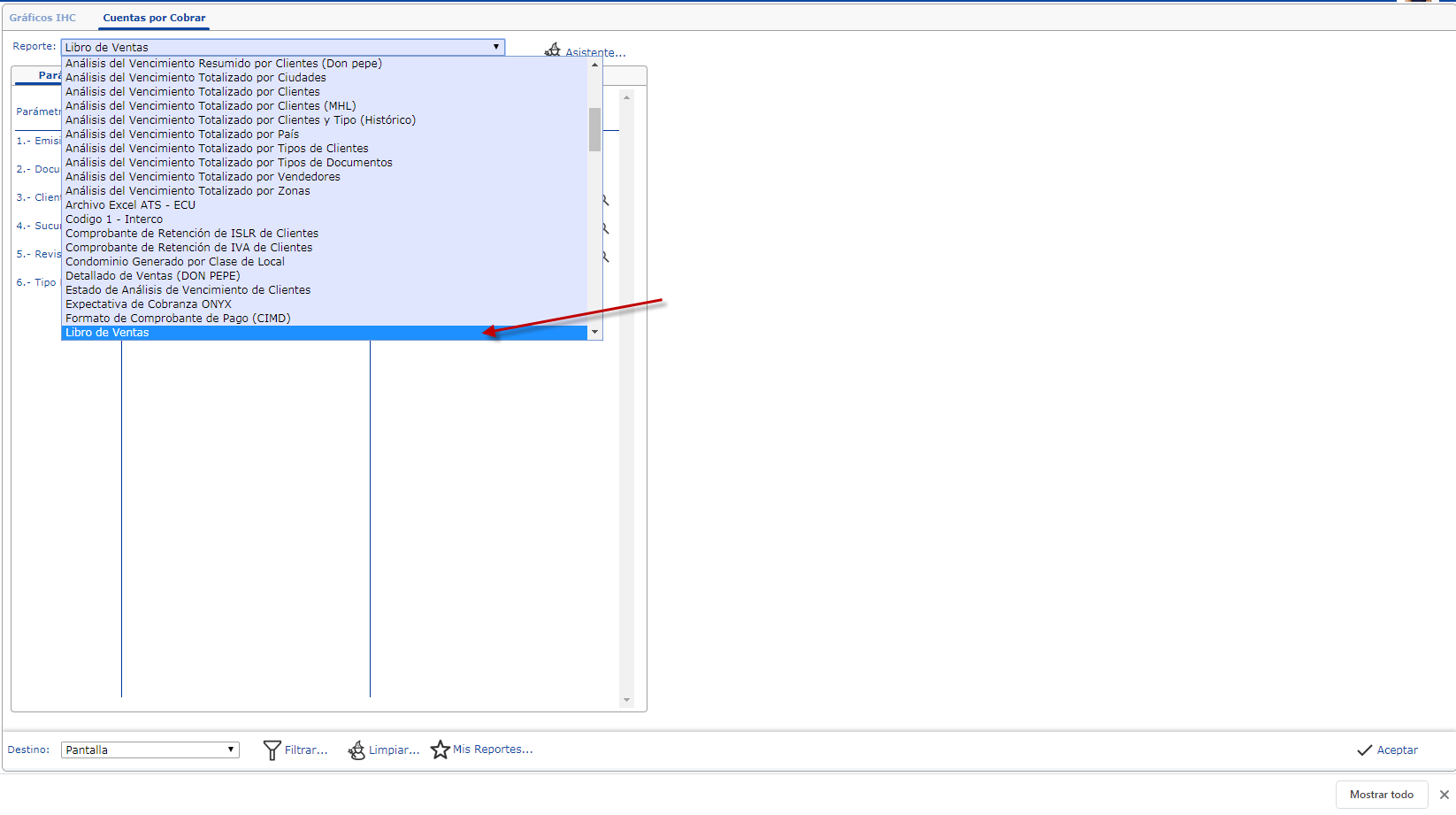
Task: Select Archivo Excel ATS - ECU report
Action: (x=324, y=205)
